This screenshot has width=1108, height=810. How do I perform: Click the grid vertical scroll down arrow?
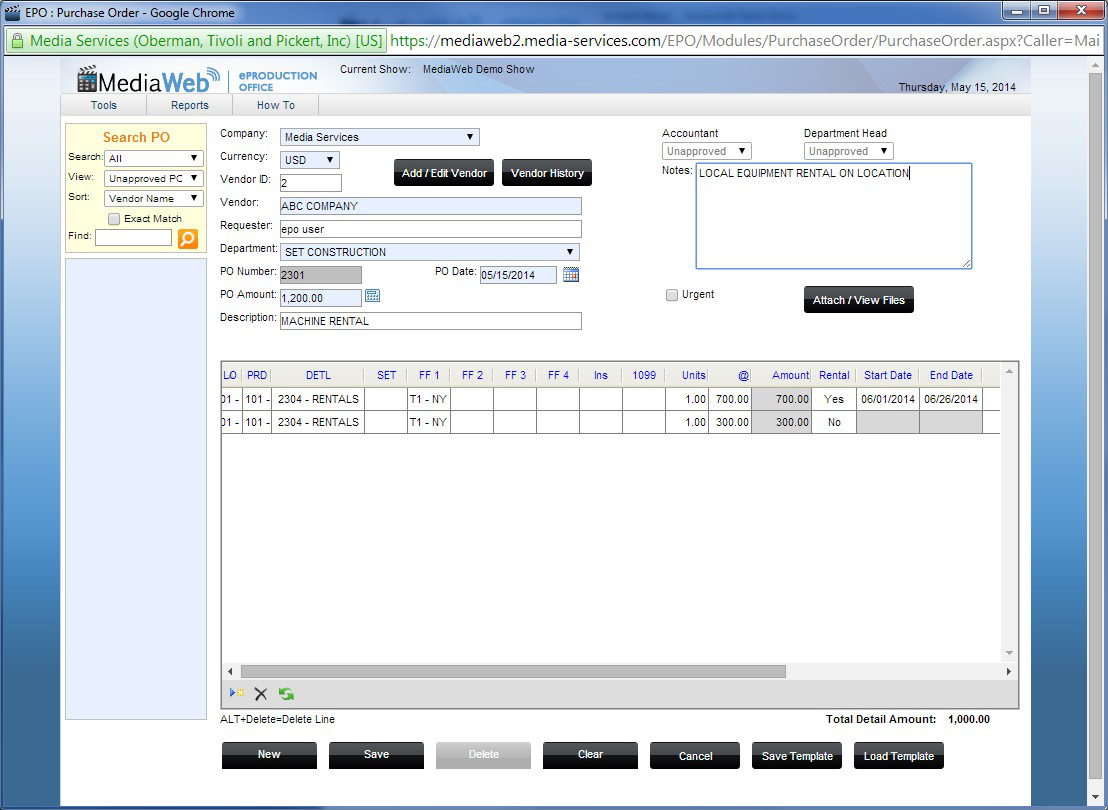[x=1010, y=652]
